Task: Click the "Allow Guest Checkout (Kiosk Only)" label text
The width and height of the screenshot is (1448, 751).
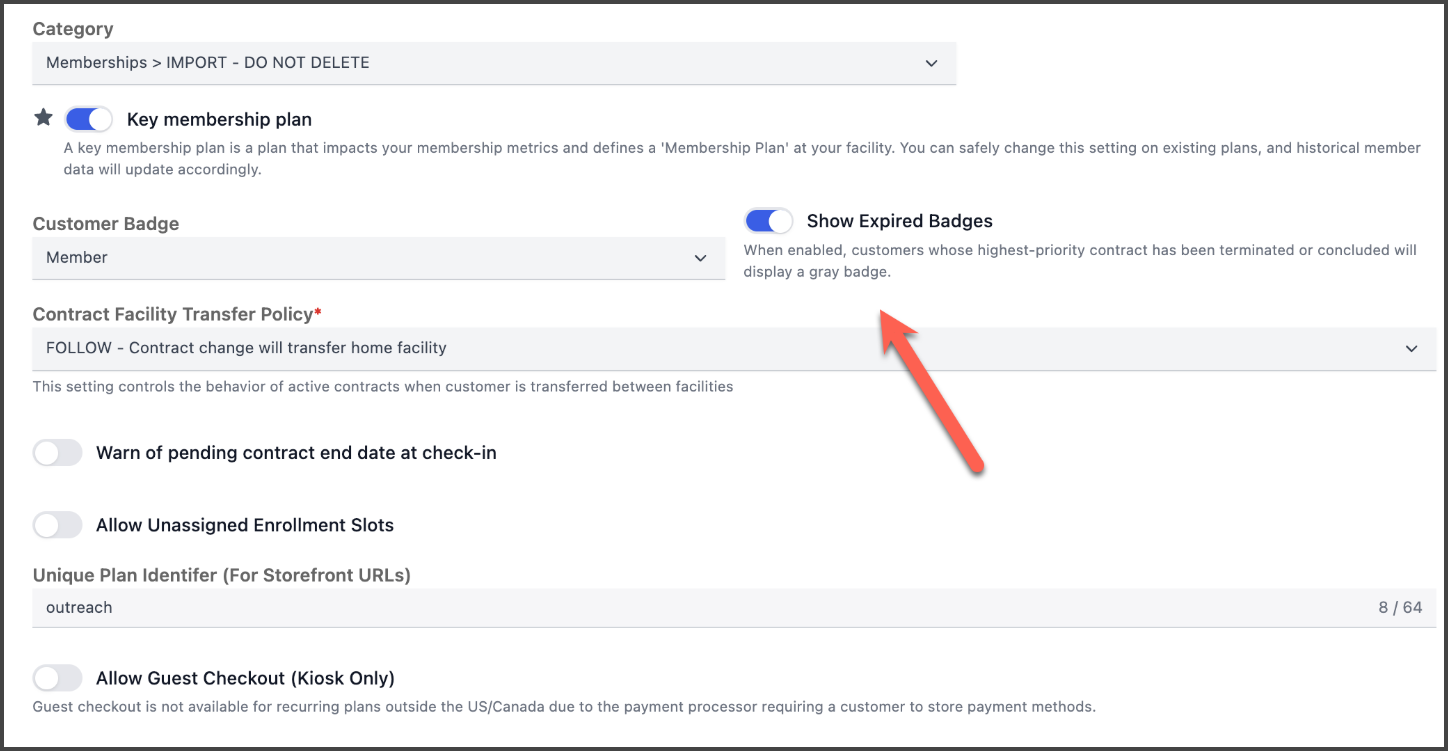Action: (x=245, y=678)
